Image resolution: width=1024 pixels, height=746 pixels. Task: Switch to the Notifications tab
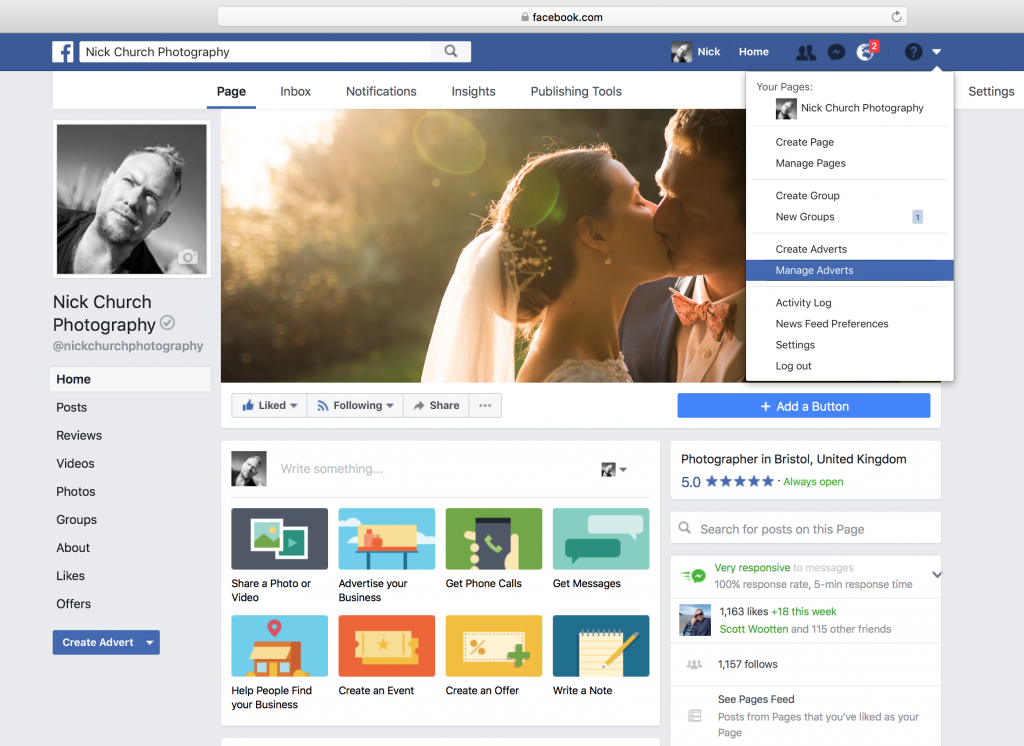(x=381, y=91)
